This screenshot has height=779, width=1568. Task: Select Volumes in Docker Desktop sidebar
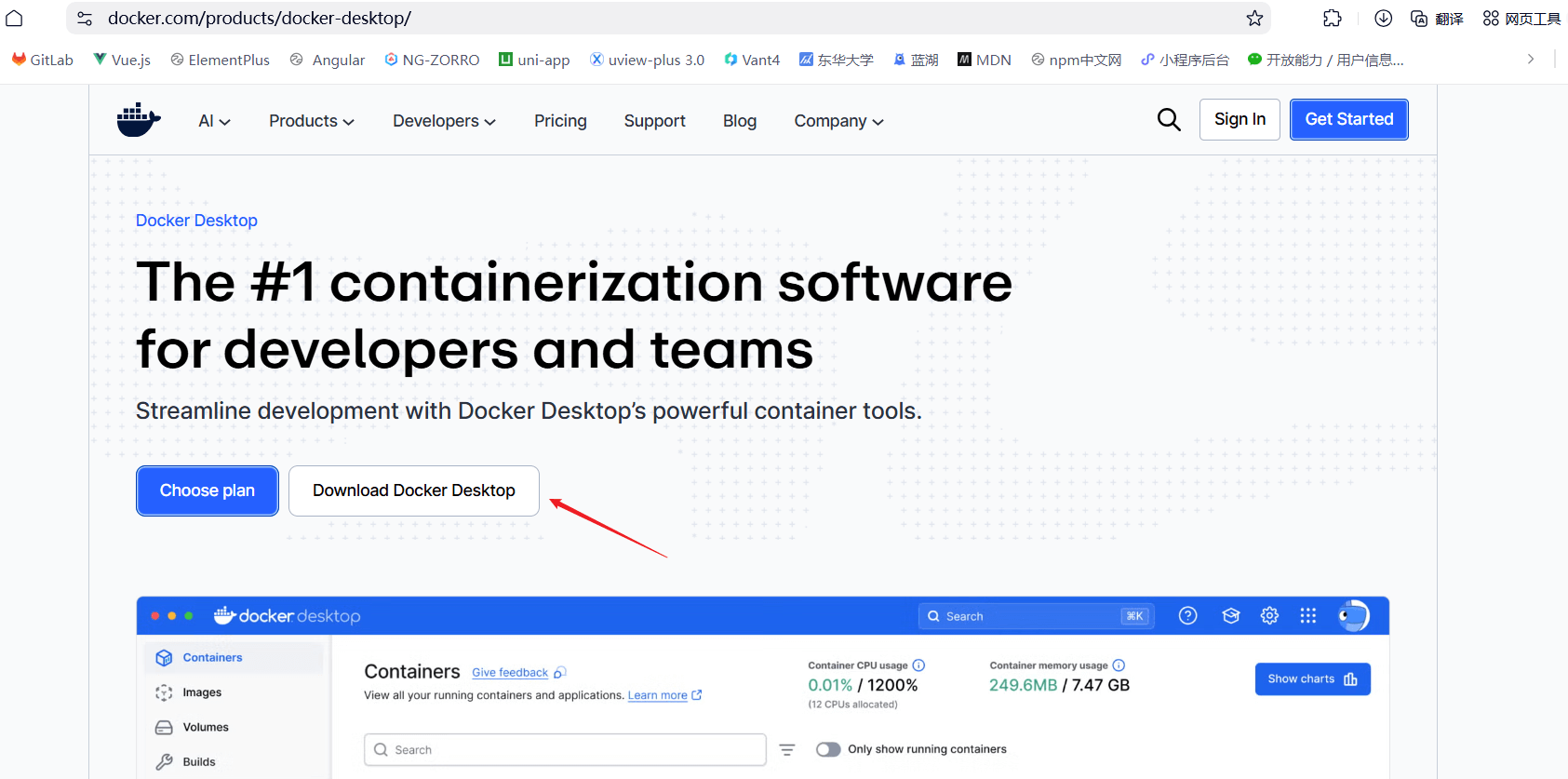[234, 727]
